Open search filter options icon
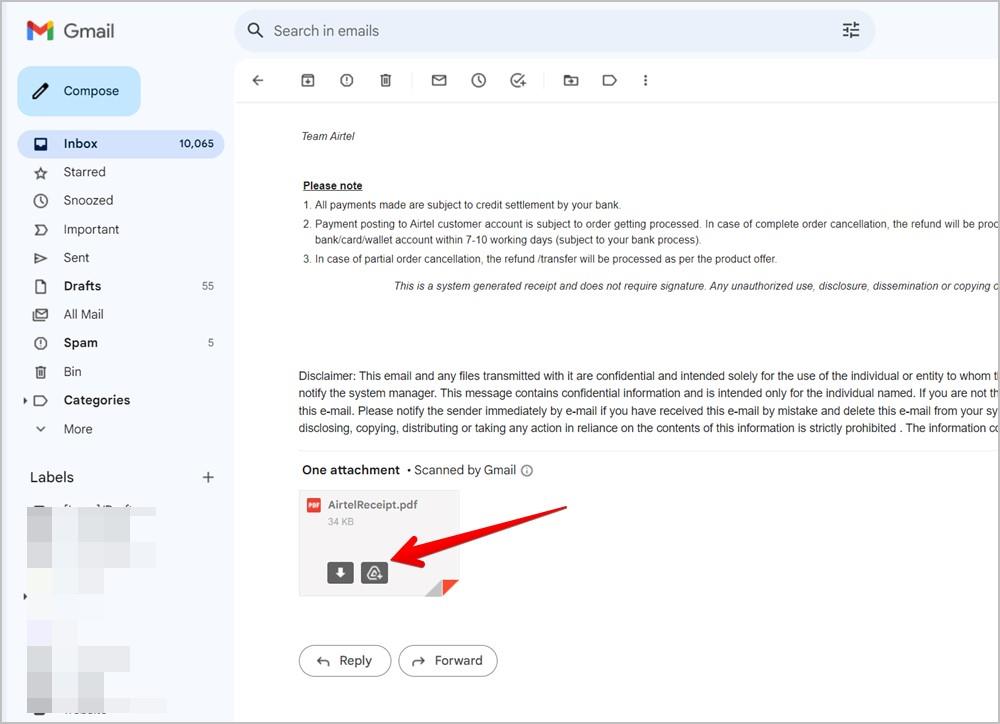This screenshot has width=1000, height=724. 851,30
